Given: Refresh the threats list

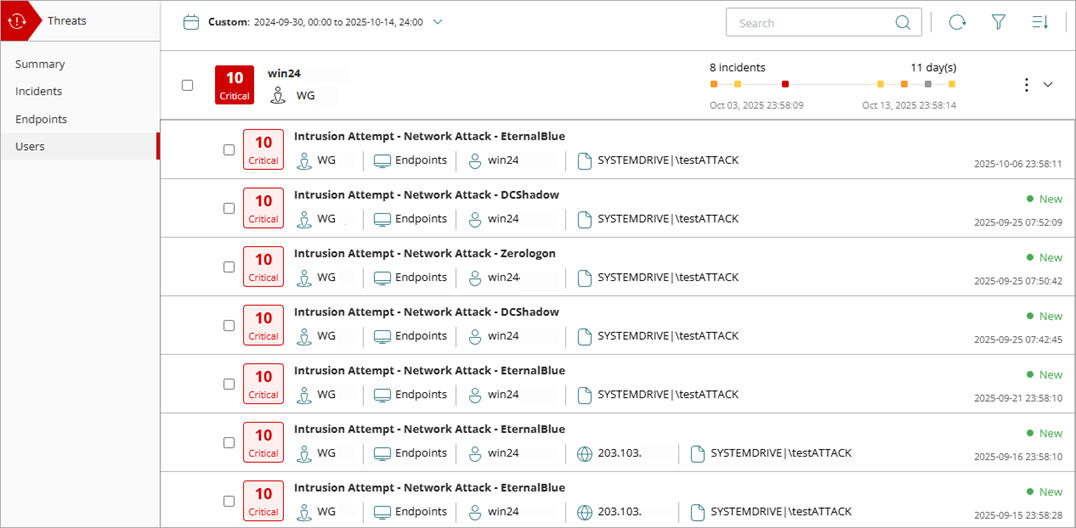Looking at the screenshot, I should pos(957,23).
